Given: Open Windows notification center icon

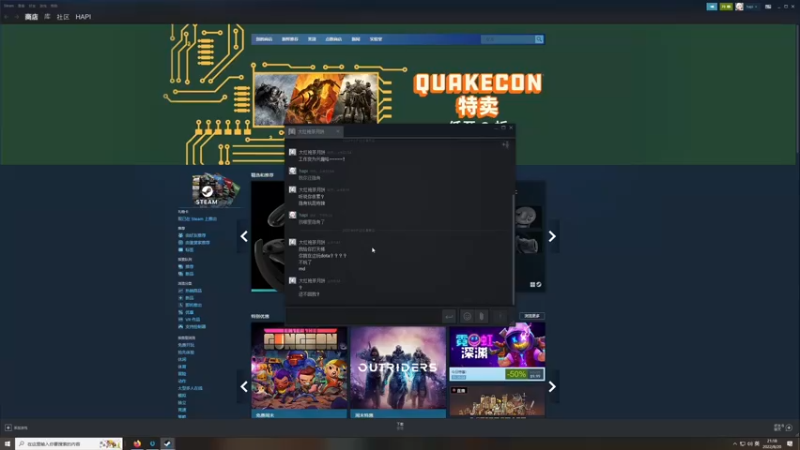Looking at the screenshot, I should click(790, 444).
